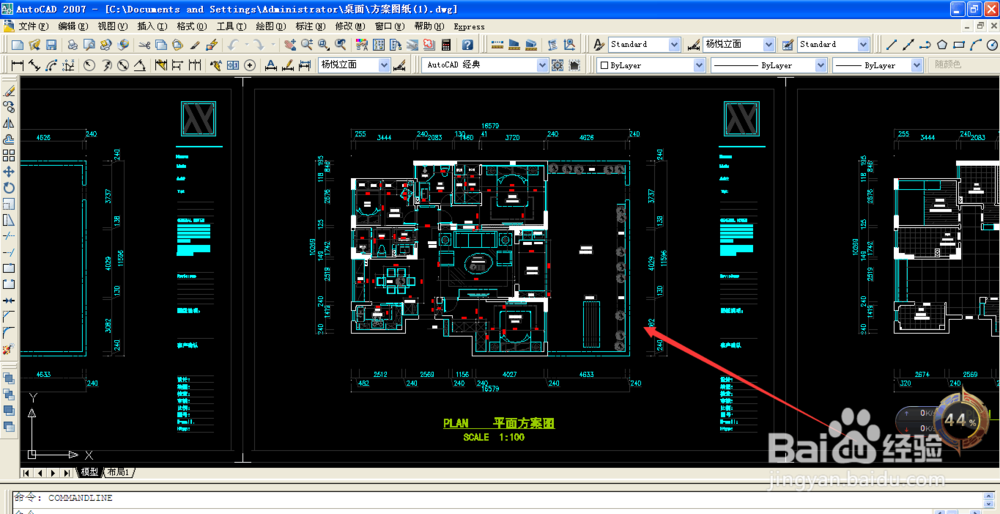The width and height of the screenshot is (1000, 514).
Task: Click the PLAN 平面方案图 title text
Action: click(x=499, y=423)
